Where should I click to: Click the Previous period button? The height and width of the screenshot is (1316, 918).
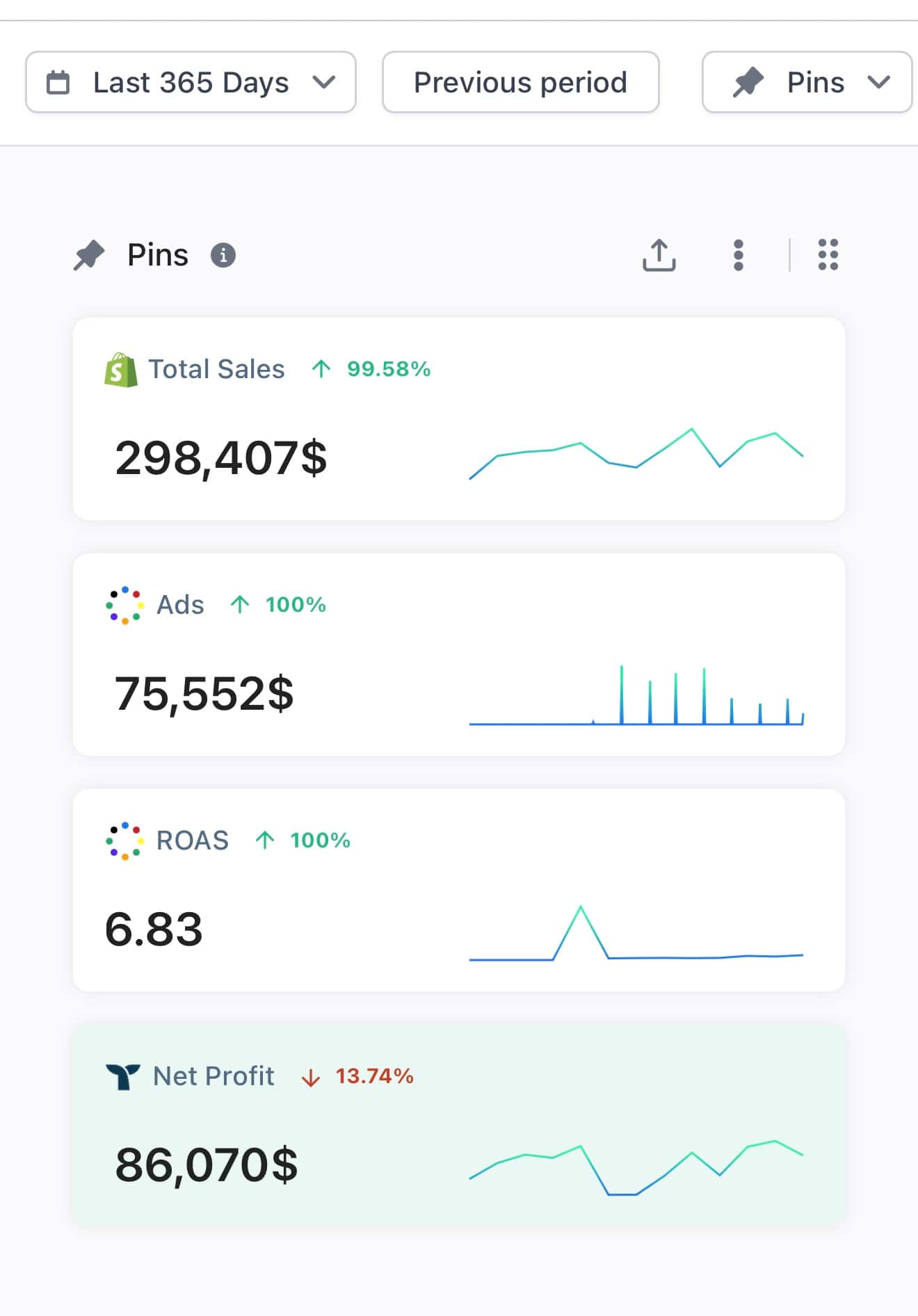point(520,82)
